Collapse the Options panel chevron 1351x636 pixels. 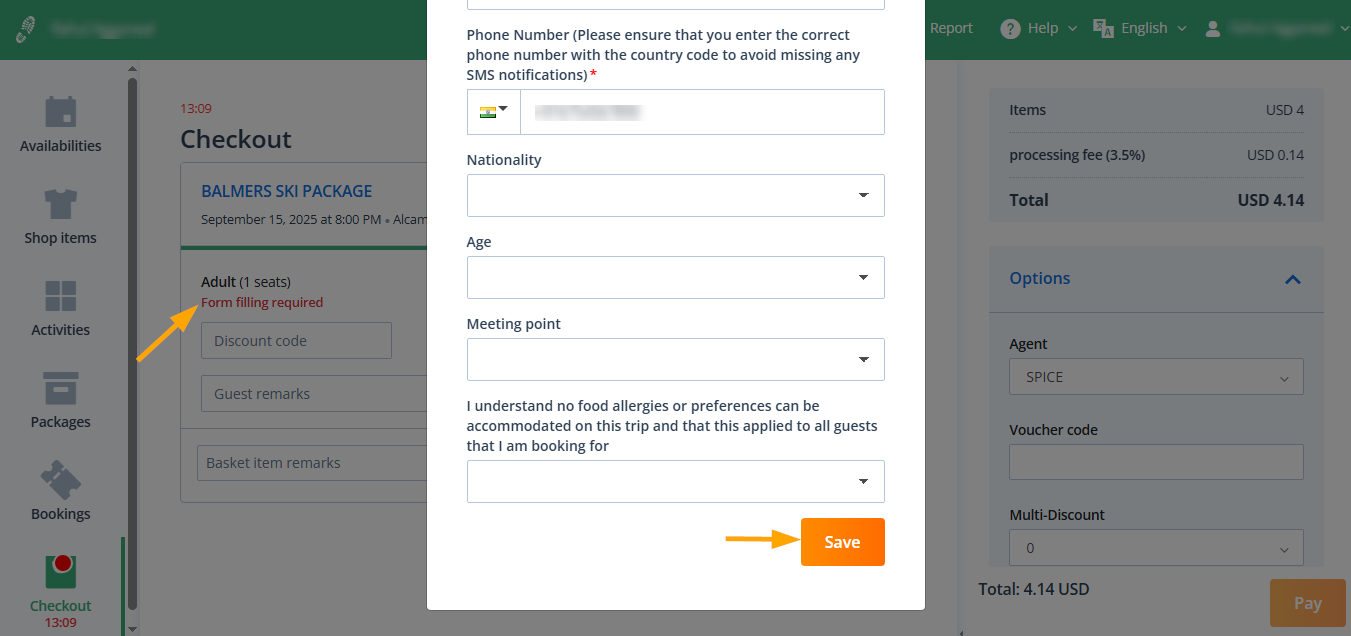point(1292,279)
